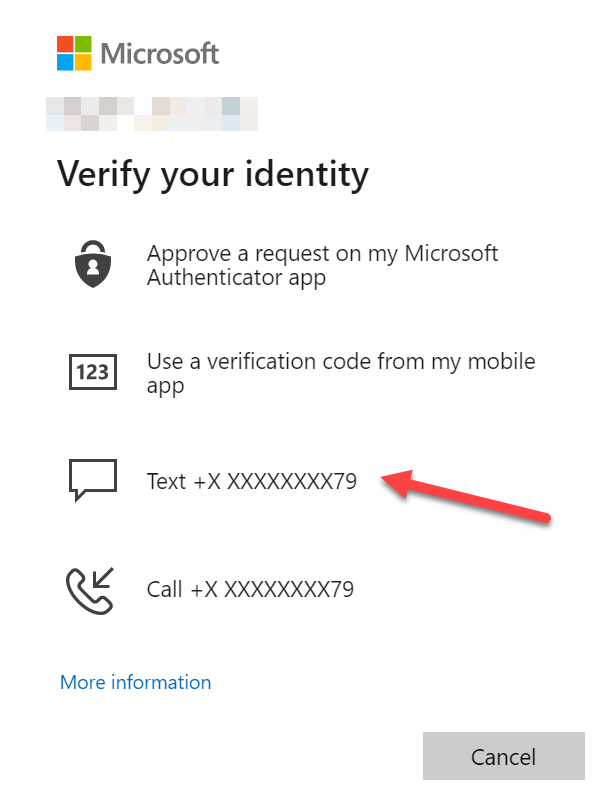Click the Microsoft wordmark text
614x808 pixels.
160,53
